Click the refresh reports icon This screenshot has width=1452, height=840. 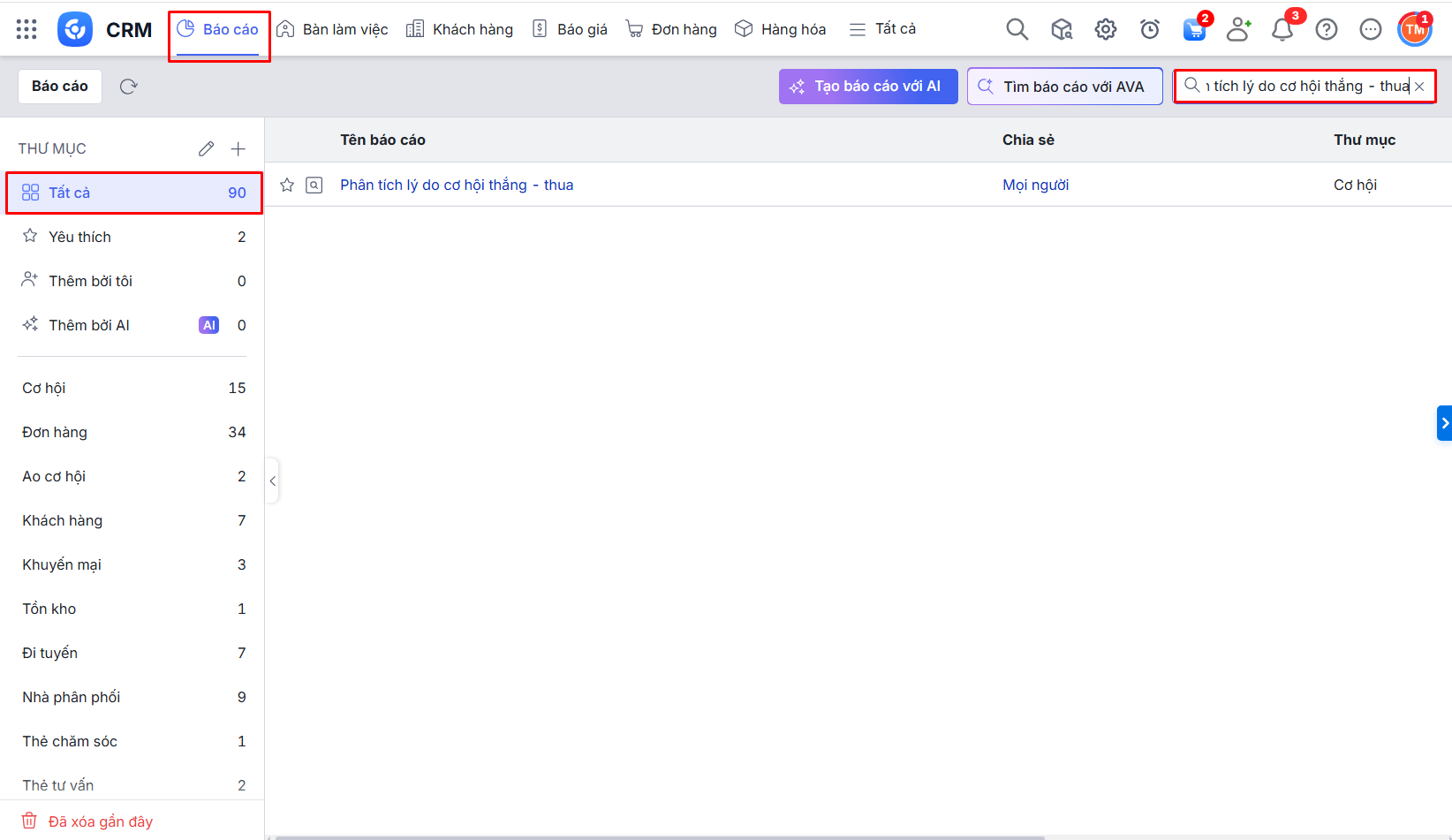pos(129,87)
